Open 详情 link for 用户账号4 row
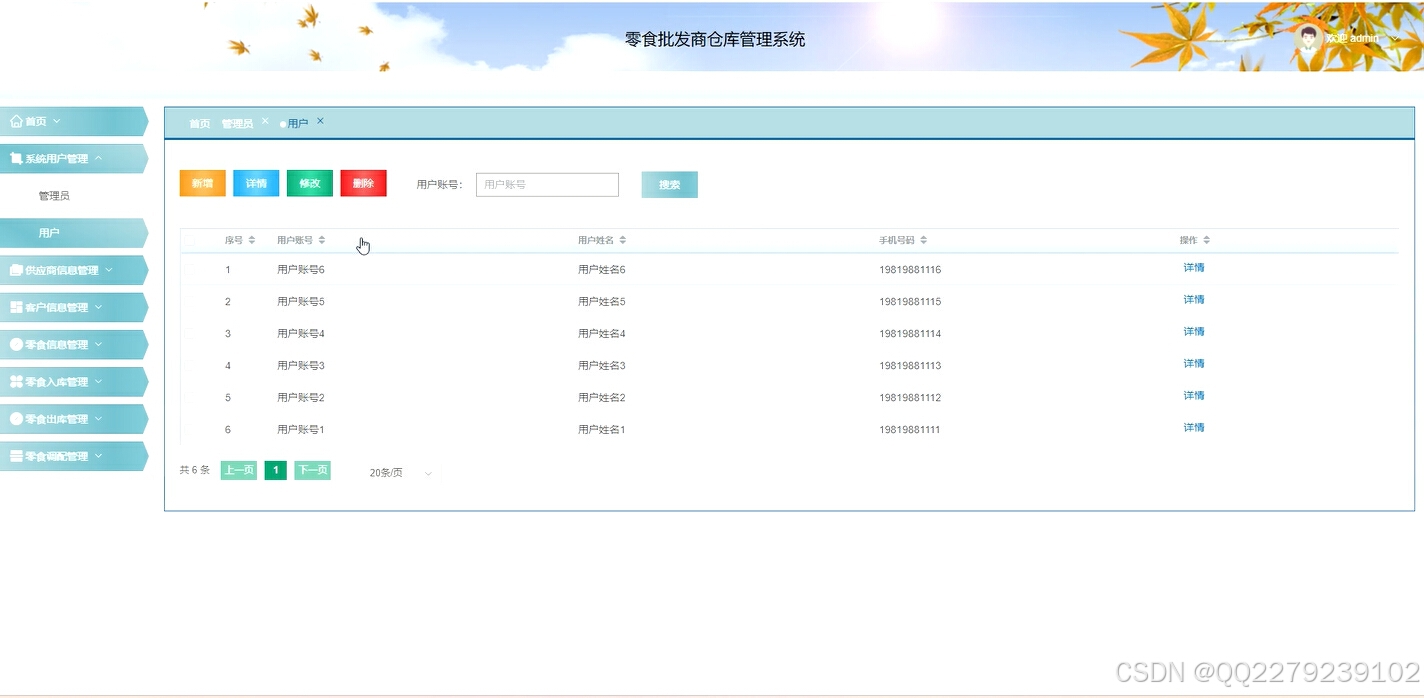Screen dimensions: 1424x698 click(1193, 331)
